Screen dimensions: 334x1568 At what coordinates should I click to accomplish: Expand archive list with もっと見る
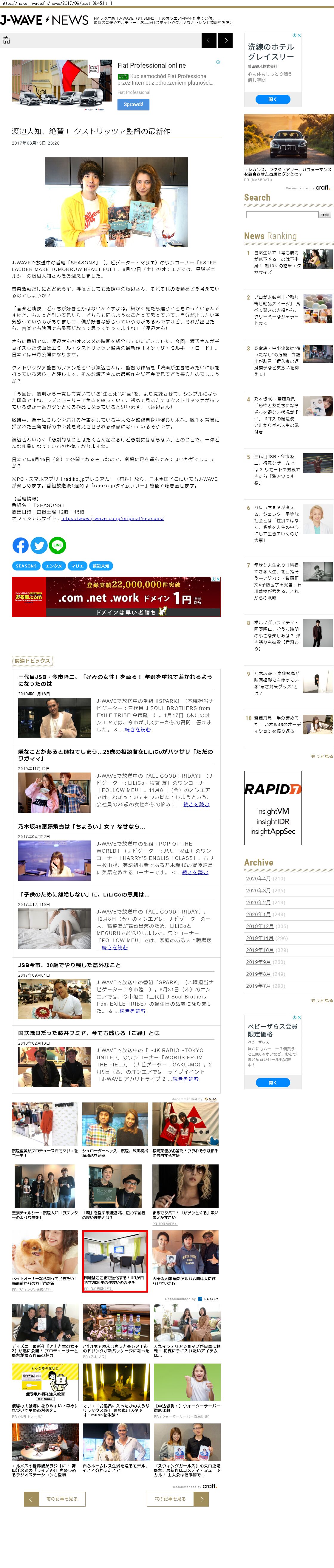coord(322,1000)
